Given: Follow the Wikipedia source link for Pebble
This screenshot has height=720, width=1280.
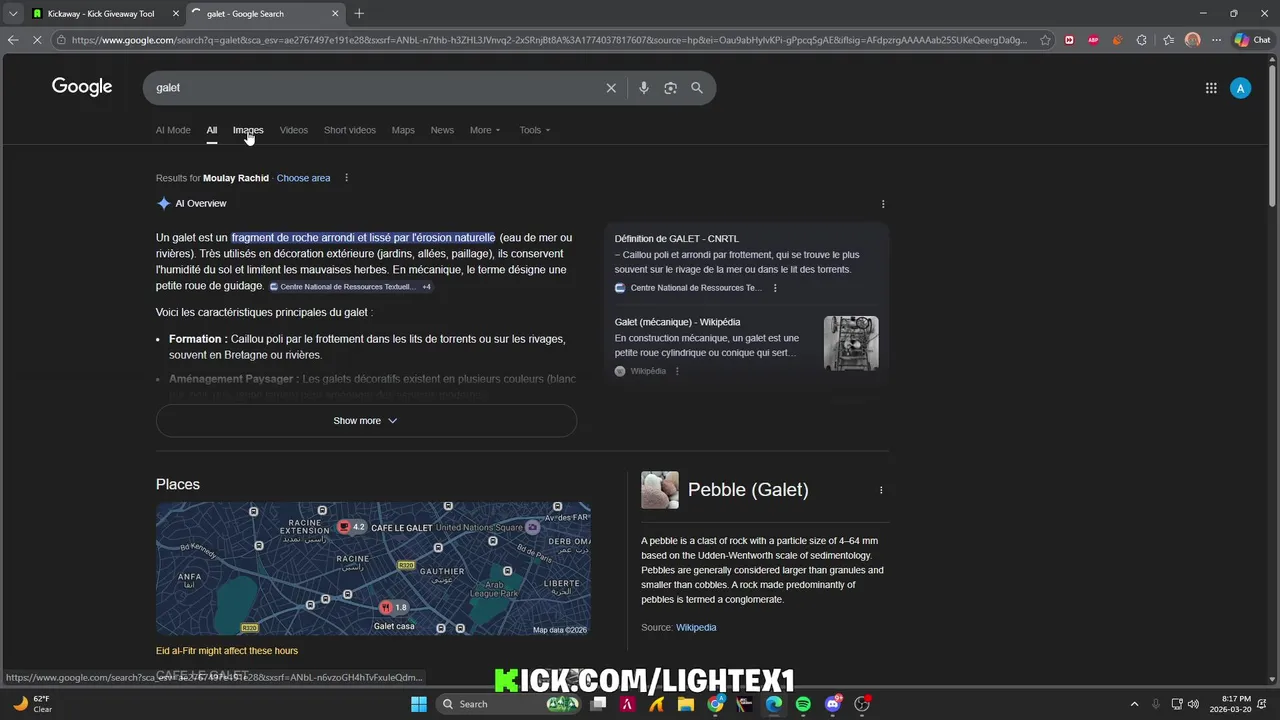Looking at the screenshot, I should [x=696, y=628].
